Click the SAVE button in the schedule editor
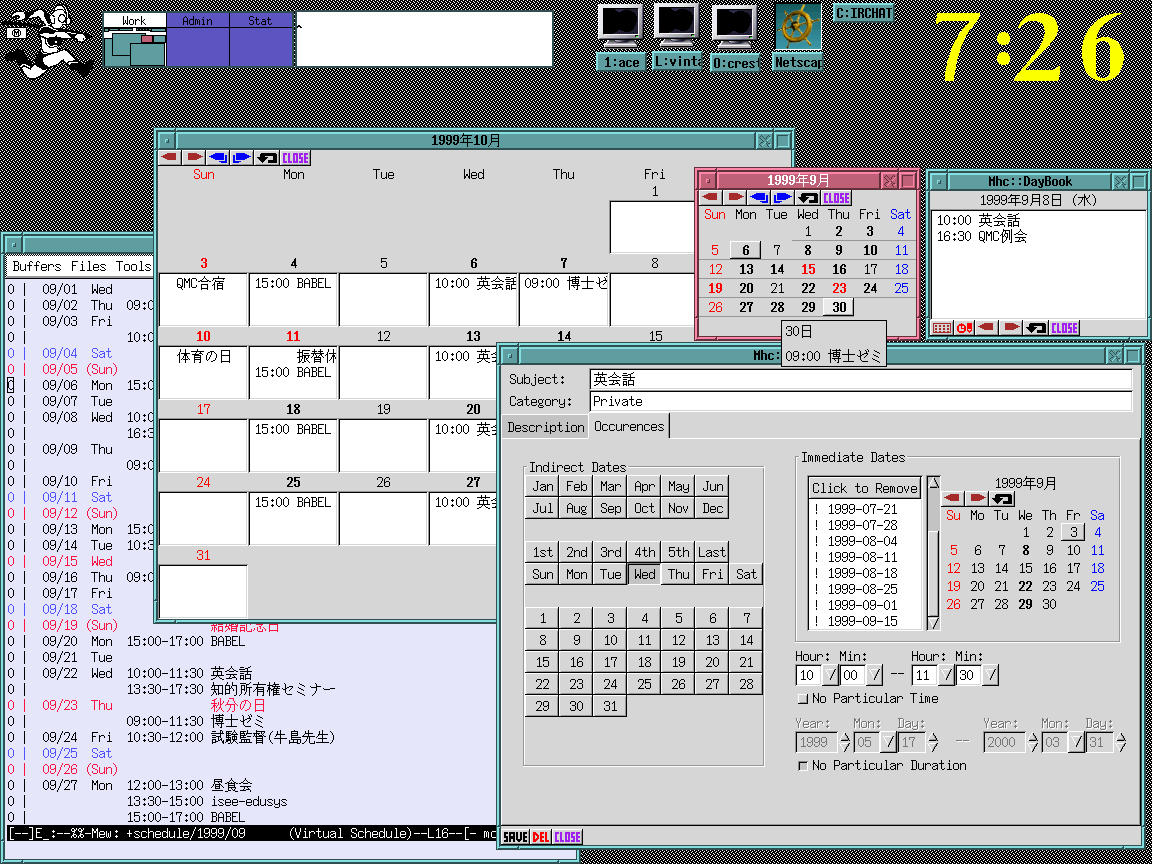The image size is (1152, 864). coord(515,836)
